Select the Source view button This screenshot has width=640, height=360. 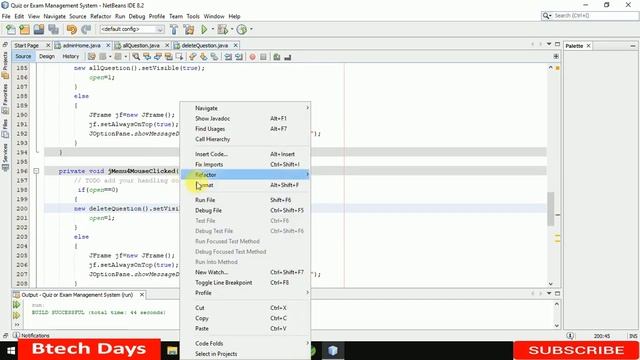click(23, 56)
